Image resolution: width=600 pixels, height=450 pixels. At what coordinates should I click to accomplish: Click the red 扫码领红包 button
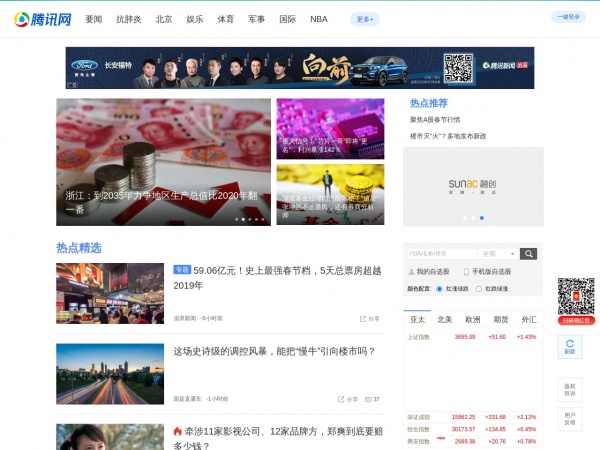click(x=576, y=320)
